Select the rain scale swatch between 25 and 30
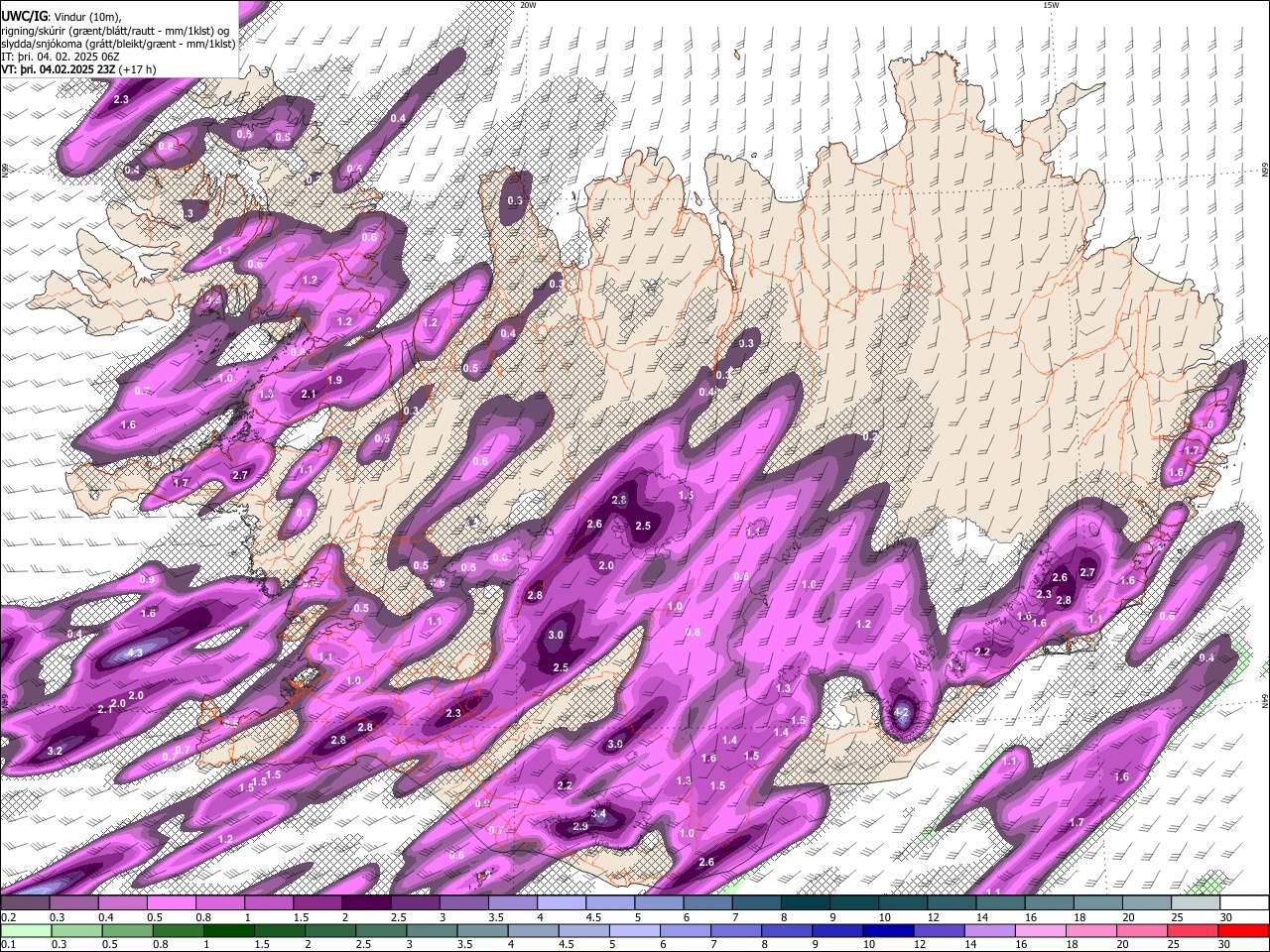 click(1193, 930)
